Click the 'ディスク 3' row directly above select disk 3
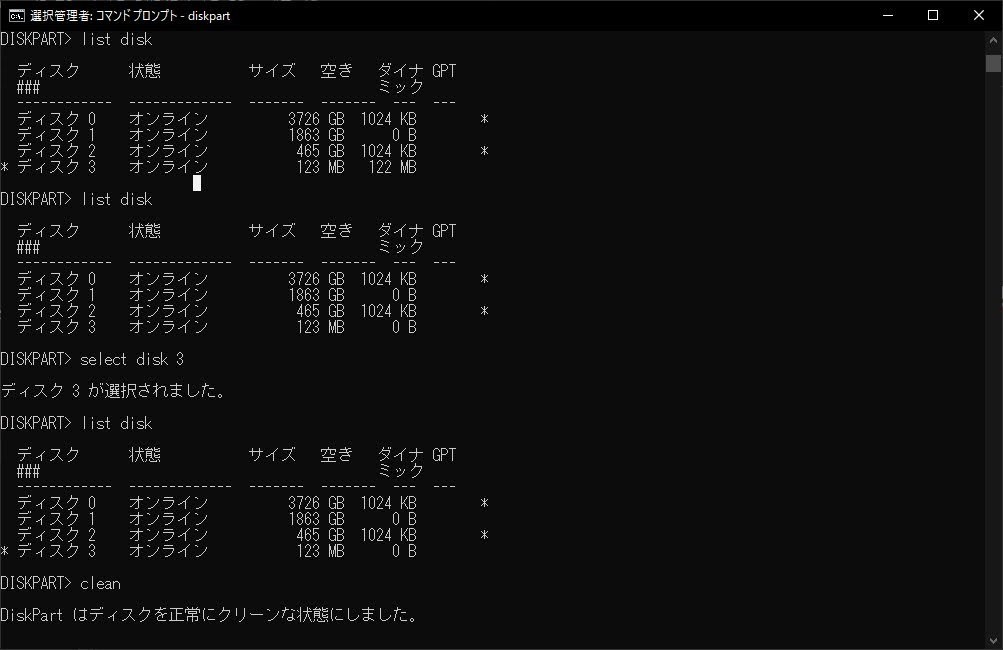 pos(216,327)
